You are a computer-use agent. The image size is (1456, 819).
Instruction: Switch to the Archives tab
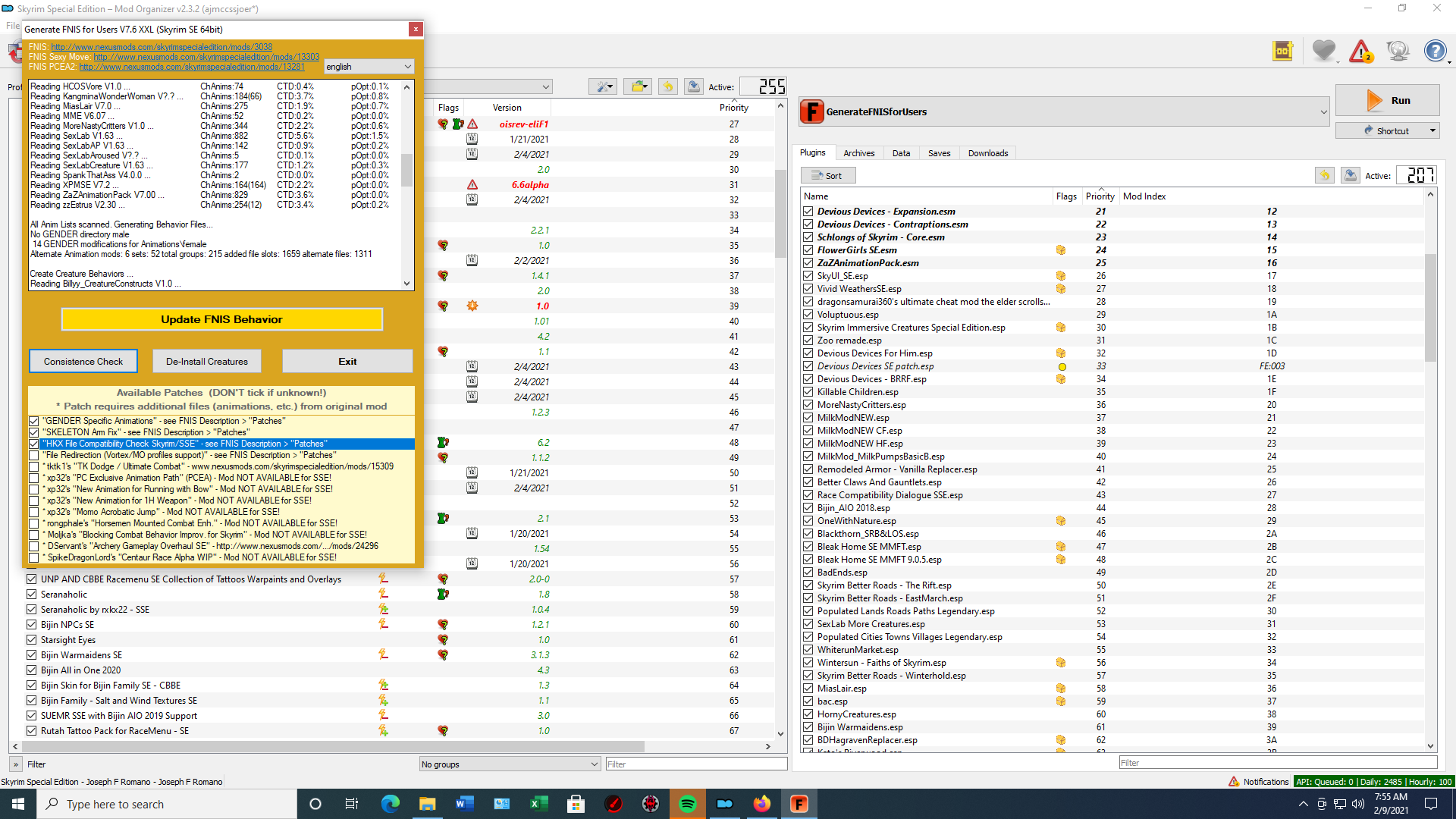click(x=859, y=152)
